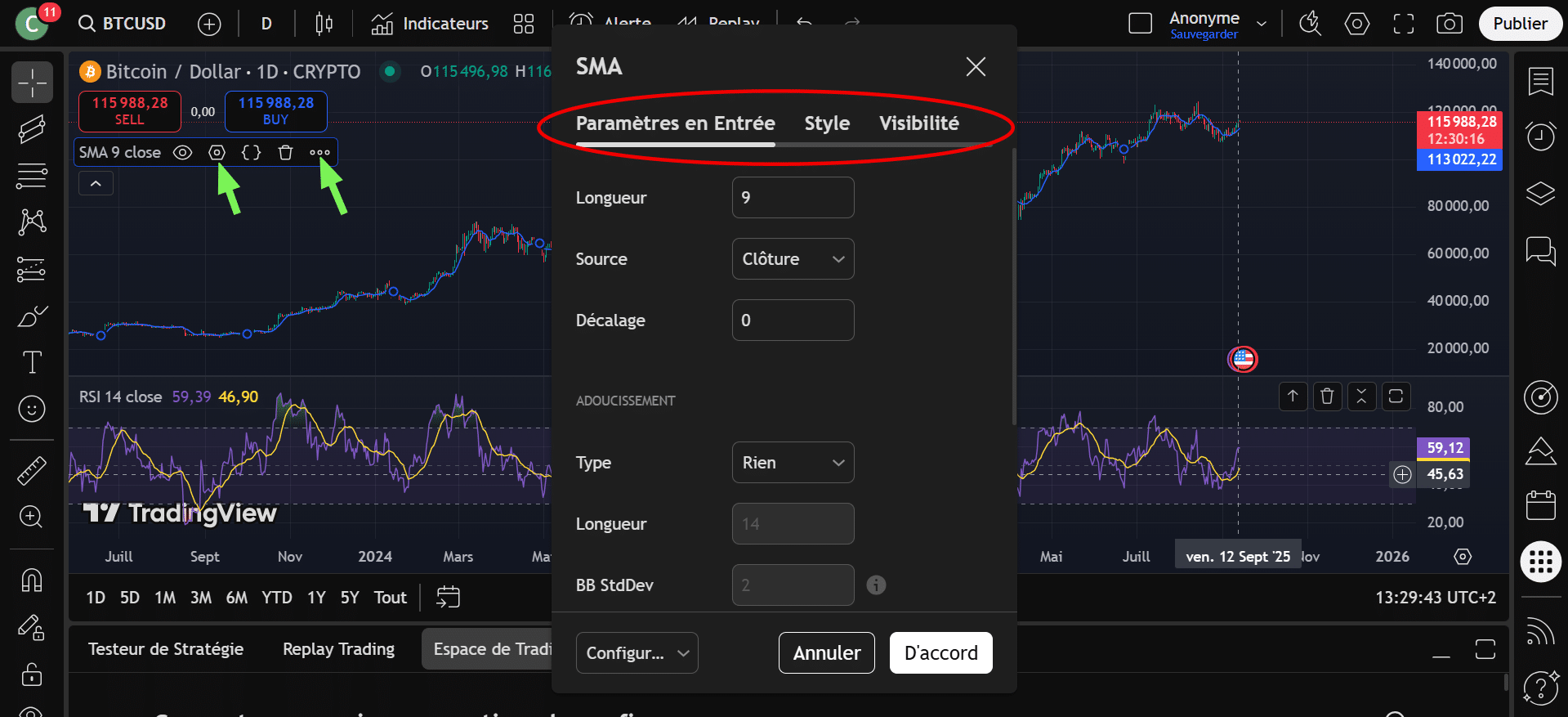Click the SMA dialog vertical scrollbar
The height and width of the screenshot is (717, 1568).
pos(1014,286)
